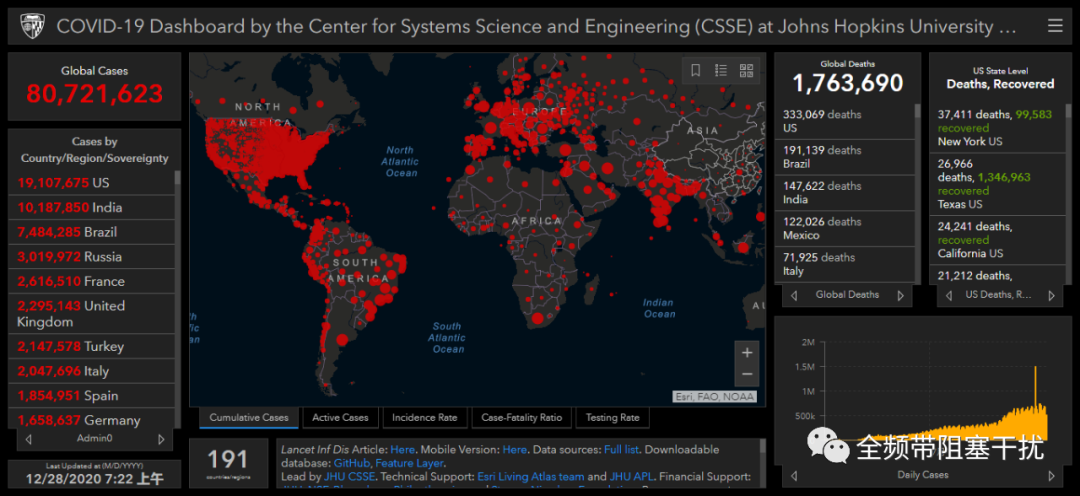The height and width of the screenshot is (496, 1080).
Task: Go to next panel after Global Deaths
Action: (x=900, y=296)
